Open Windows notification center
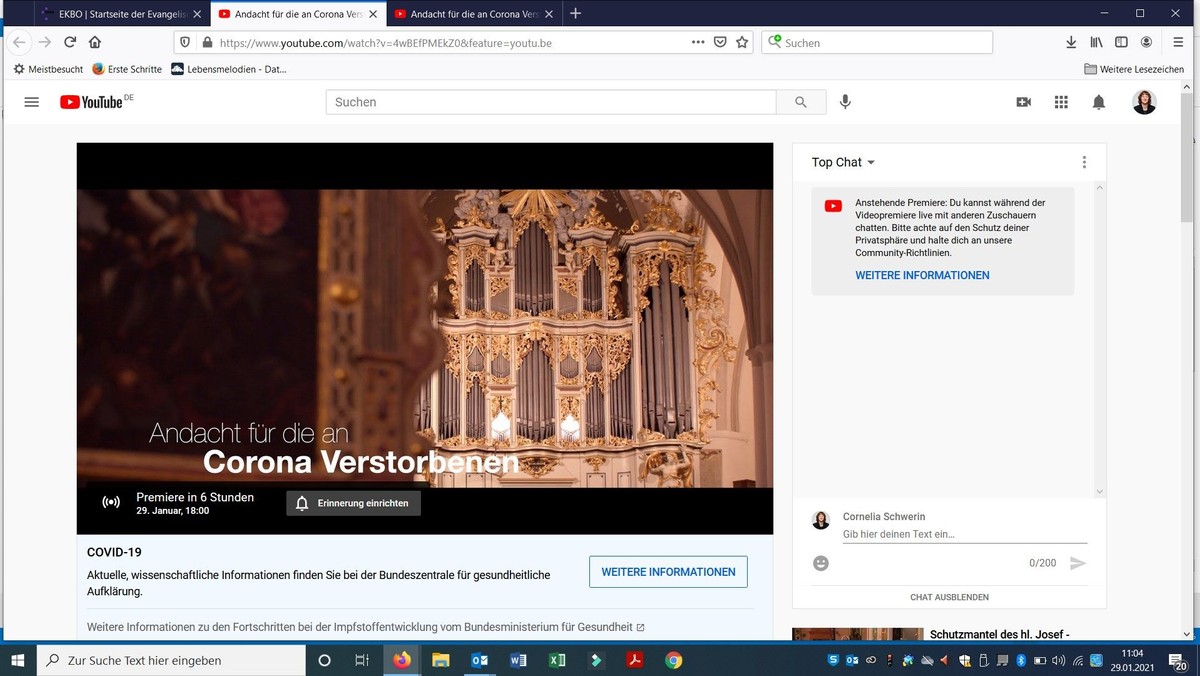This screenshot has width=1200, height=676. (x=1177, y=660)
